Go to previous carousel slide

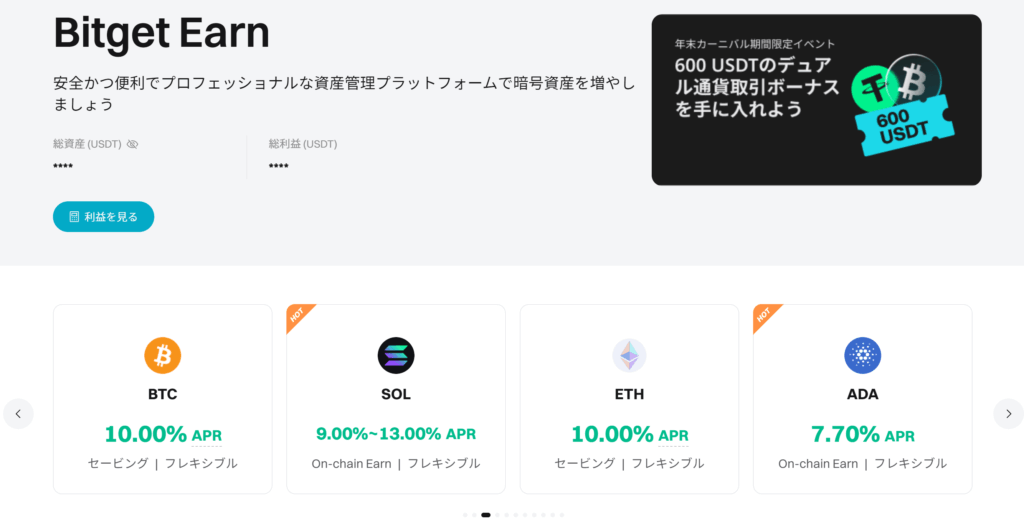[18, 413]
